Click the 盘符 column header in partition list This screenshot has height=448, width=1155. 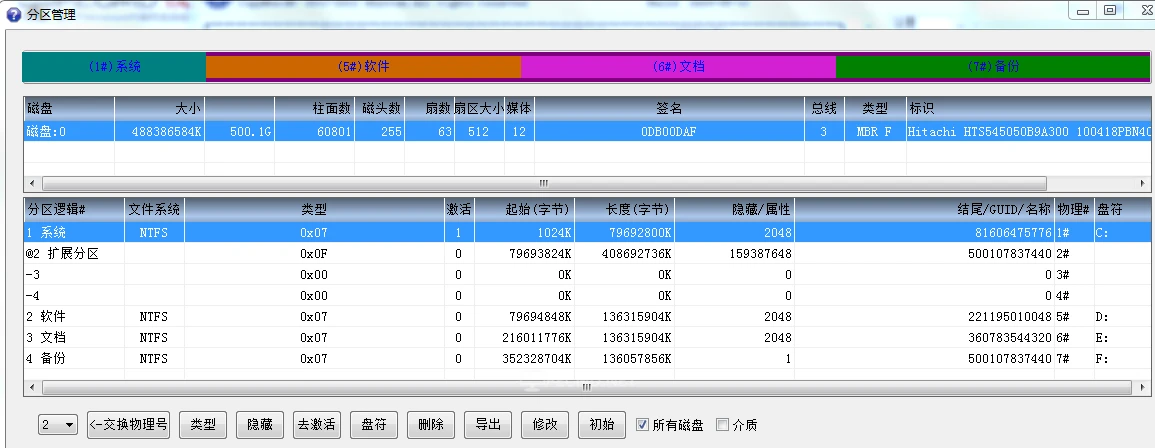[x=1123, y=209]
